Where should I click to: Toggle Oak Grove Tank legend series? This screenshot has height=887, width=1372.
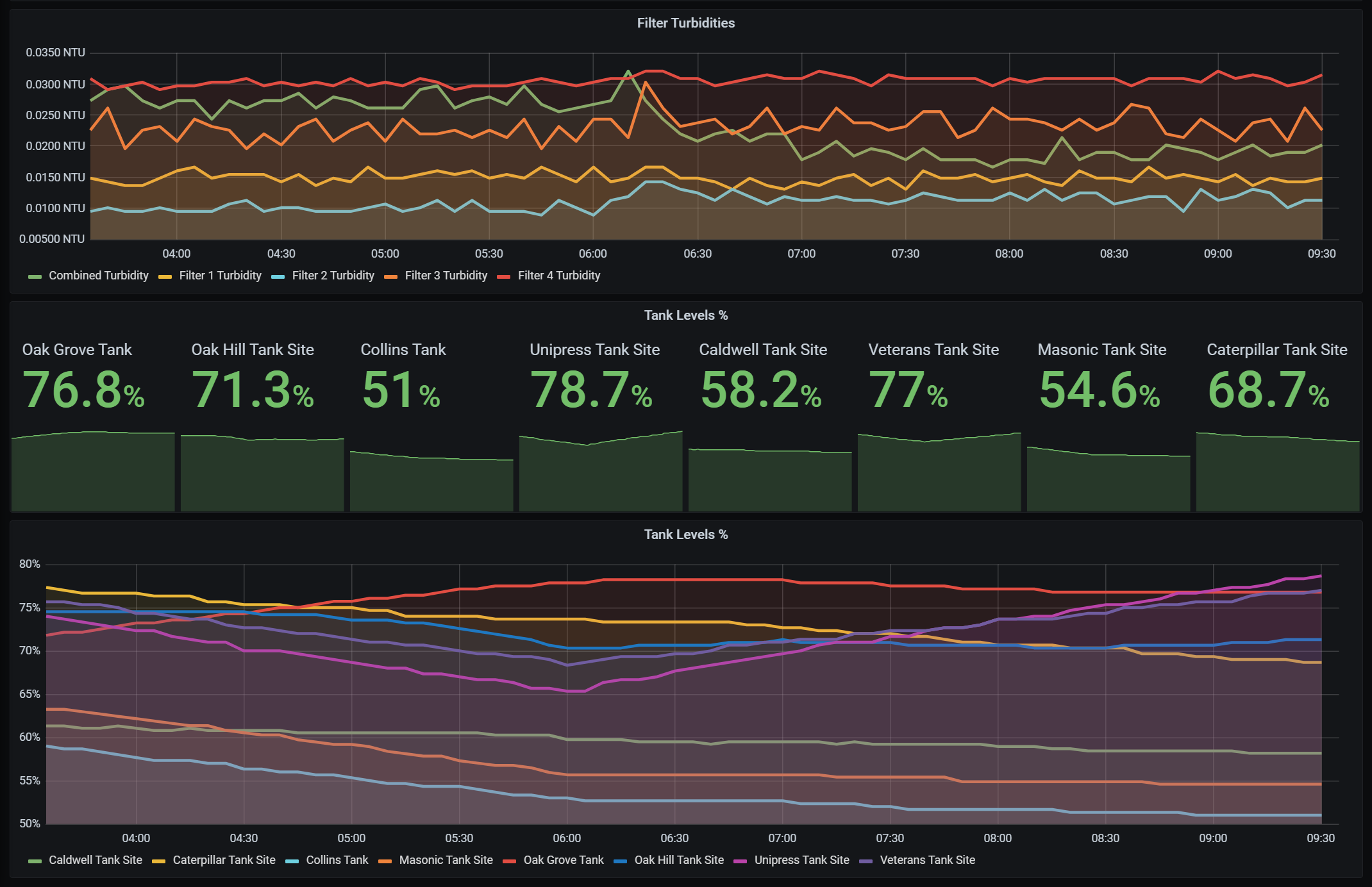pyautogui.click(x=564, y=860)
